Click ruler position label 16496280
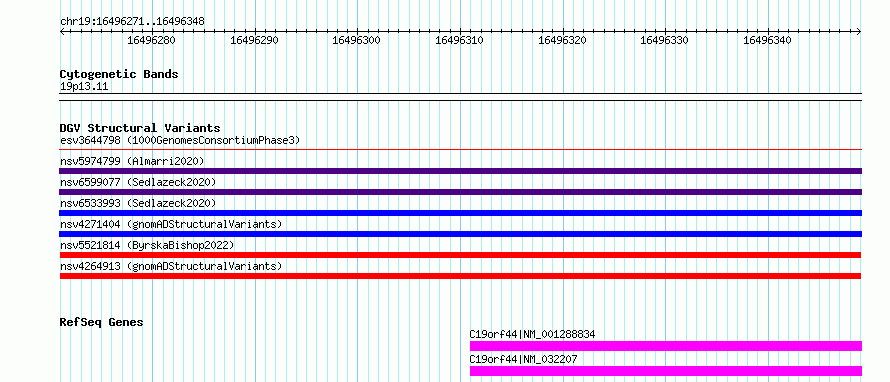The image size is (890, 382). (x=152, y=40)
